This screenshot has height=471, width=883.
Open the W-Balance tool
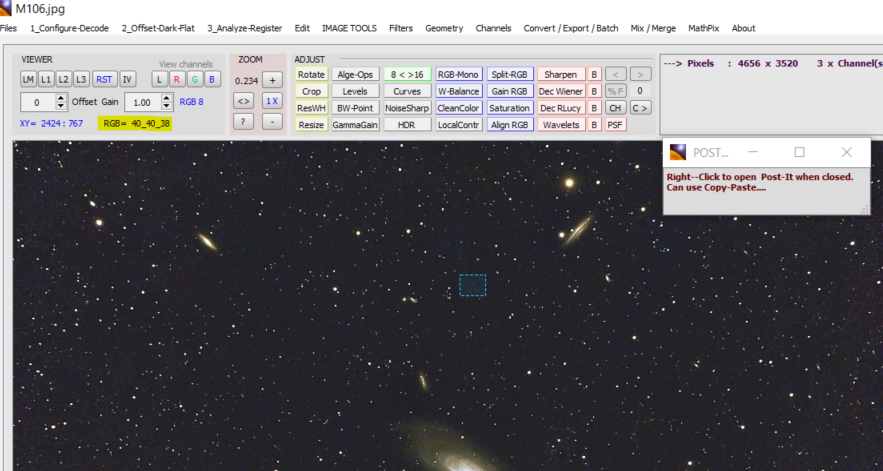click(x=458, y=91)
